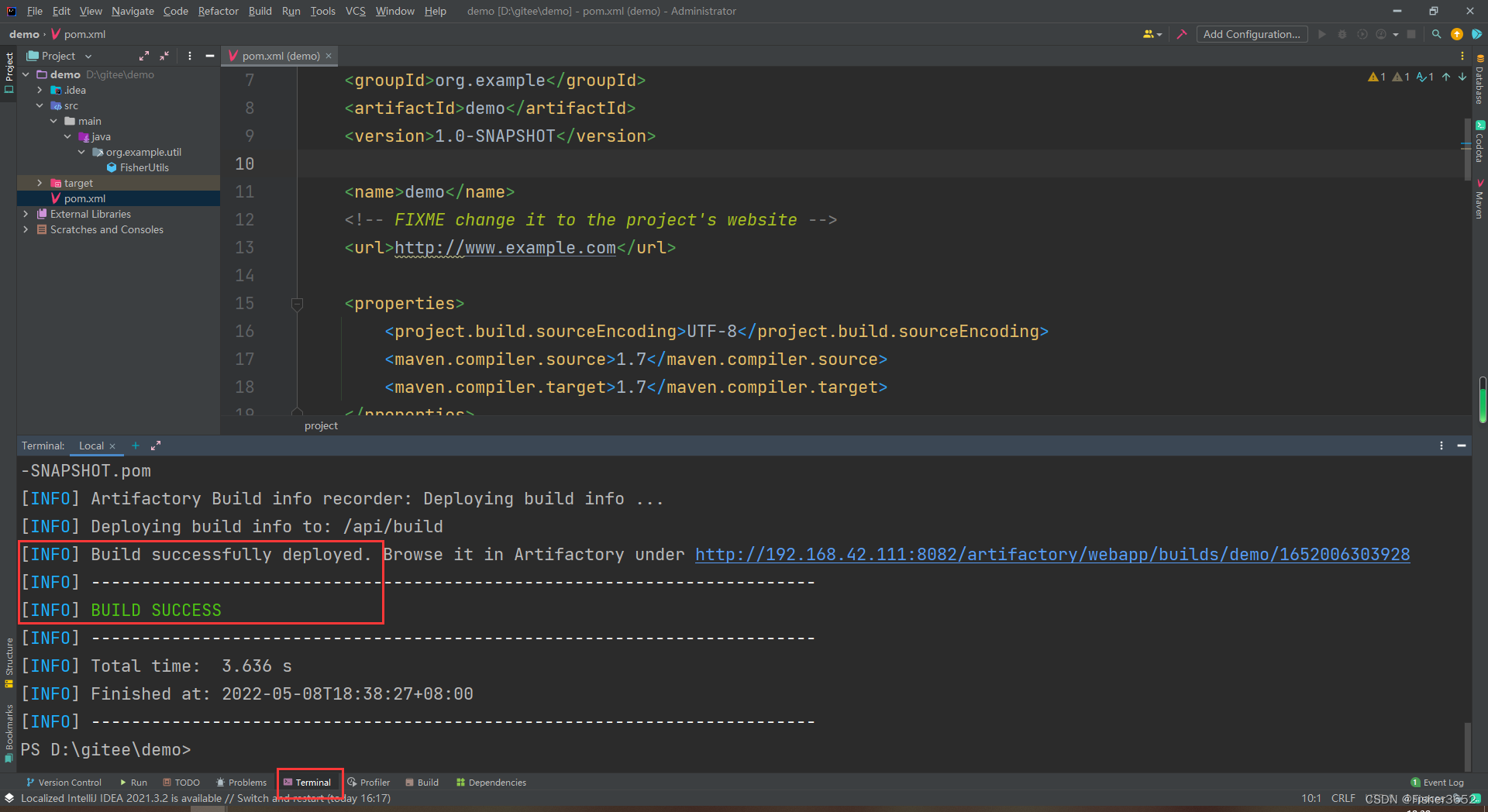Open the Refactor menu
Screen dimensions: 1488x812
pos(218,11)
